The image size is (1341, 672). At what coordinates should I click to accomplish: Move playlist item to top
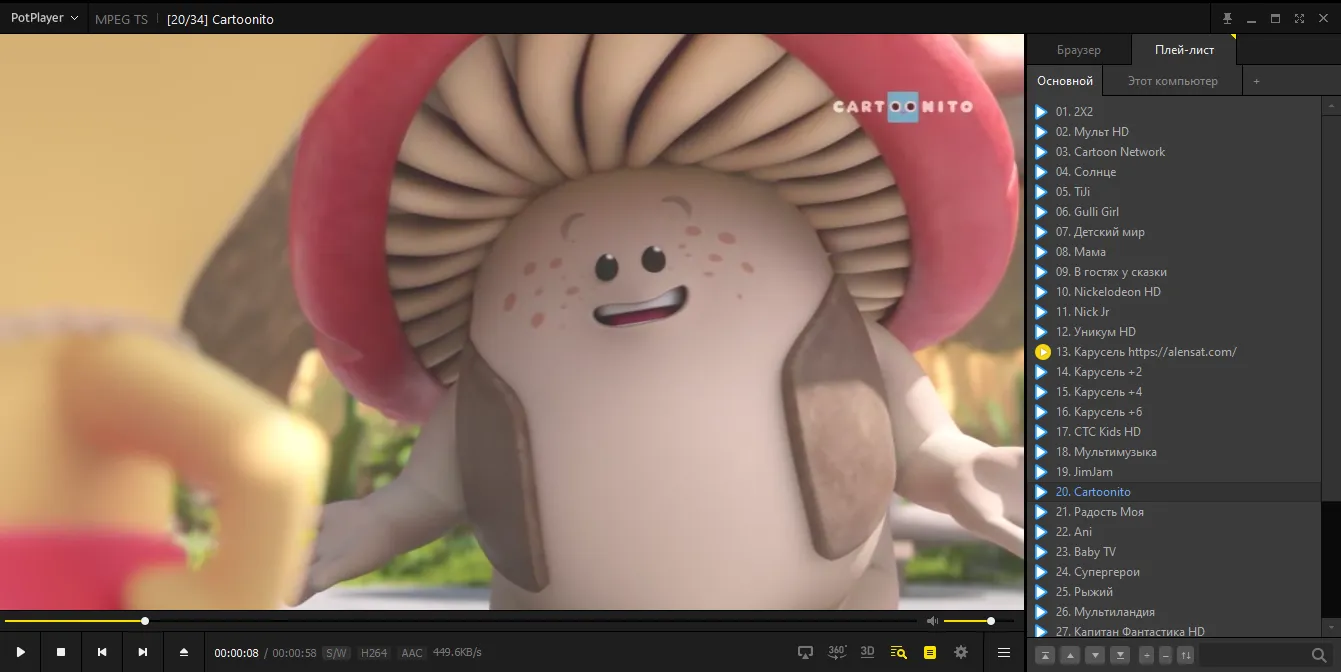[x=1045, y=655]
